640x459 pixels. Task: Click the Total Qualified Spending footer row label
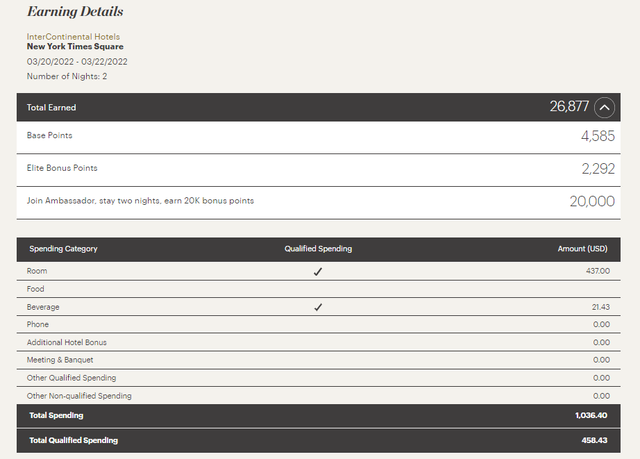(73, 440)
